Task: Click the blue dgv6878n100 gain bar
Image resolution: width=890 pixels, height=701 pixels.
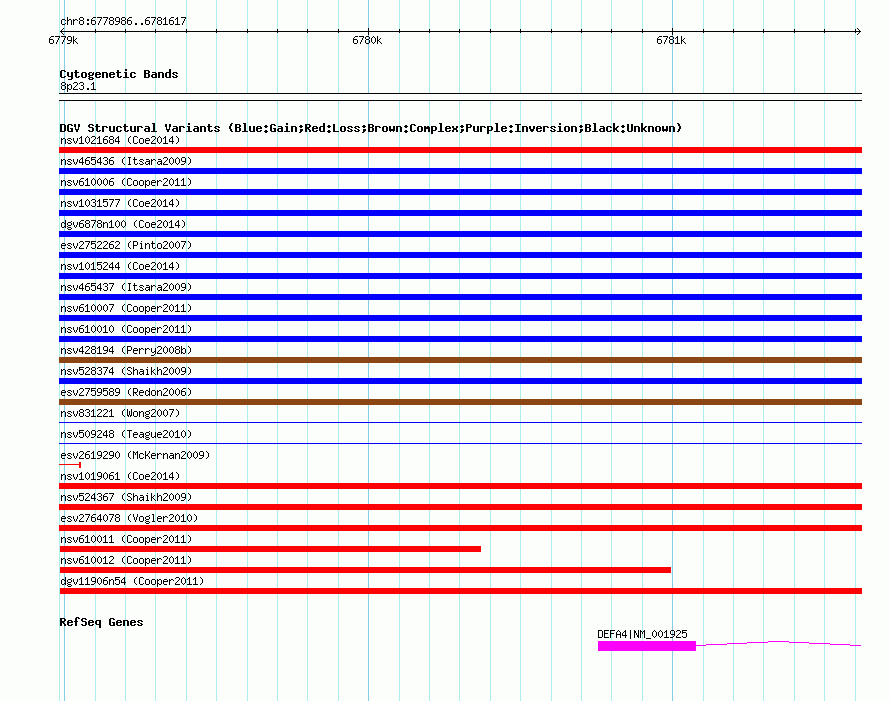Action: [460, 234]
